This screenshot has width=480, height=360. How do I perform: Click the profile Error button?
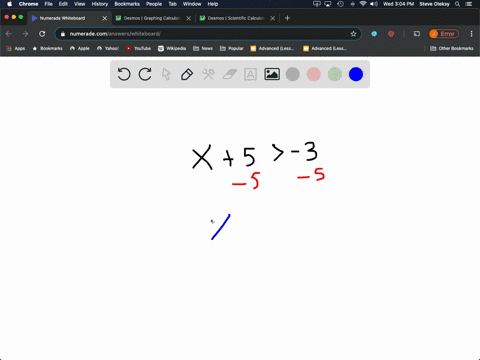(x=444, y=34)
